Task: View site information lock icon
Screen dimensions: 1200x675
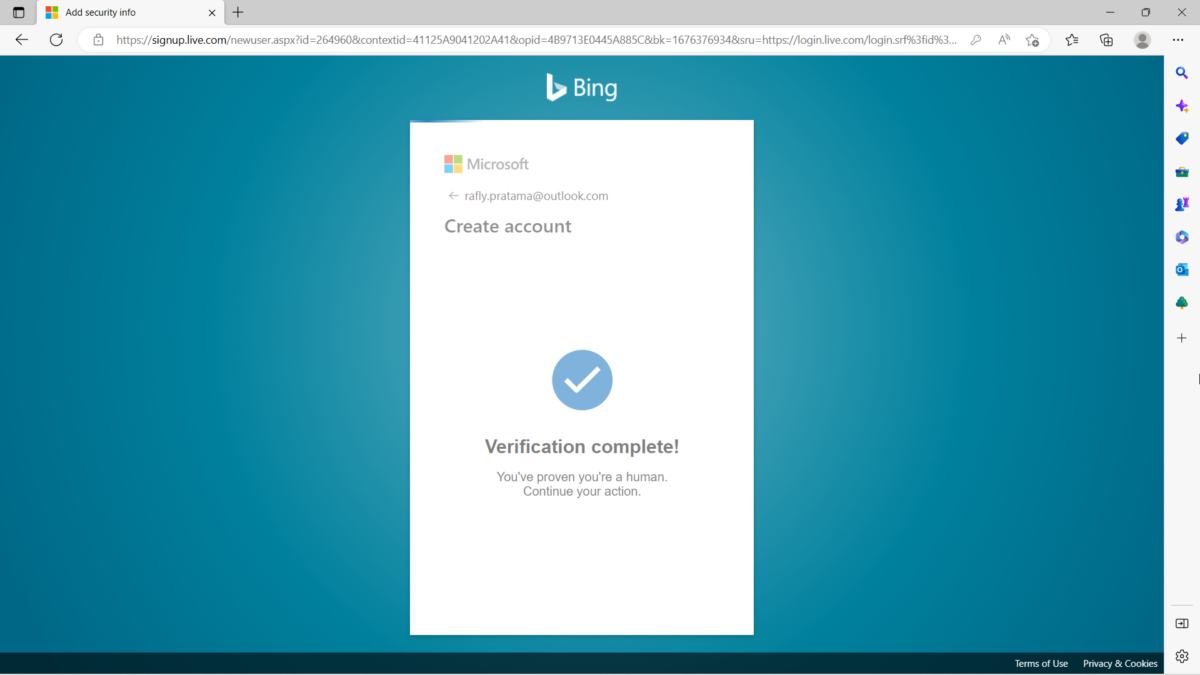Action: 98,40
